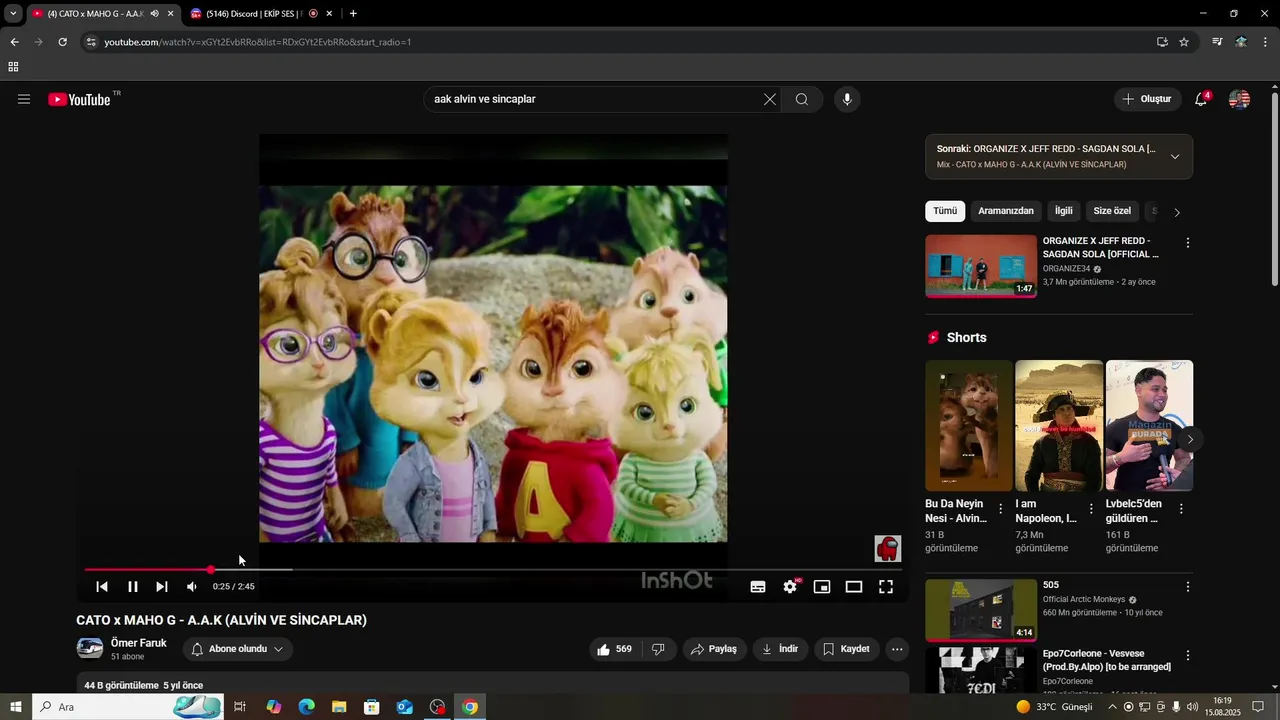Clear the search box with the X
The width and height of the screenshot is (1280, 720).
pyautogui.click(x=770, y=99)
